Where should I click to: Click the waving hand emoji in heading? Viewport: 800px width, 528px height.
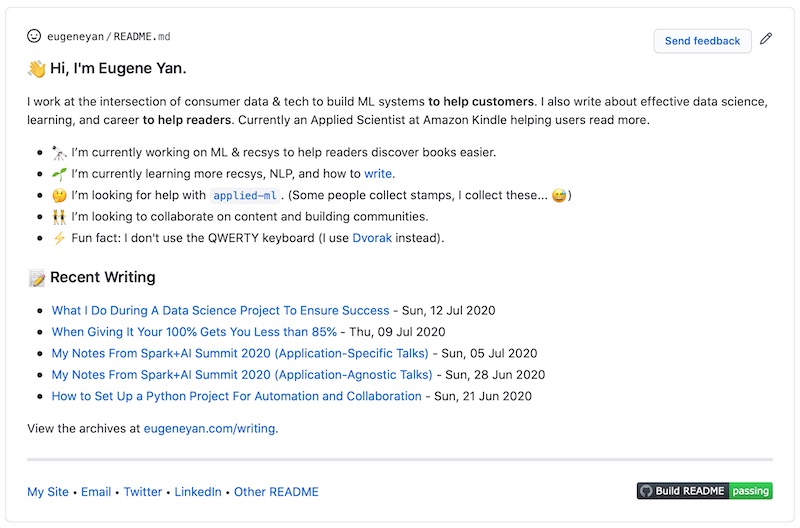click(x=37, y=69)
